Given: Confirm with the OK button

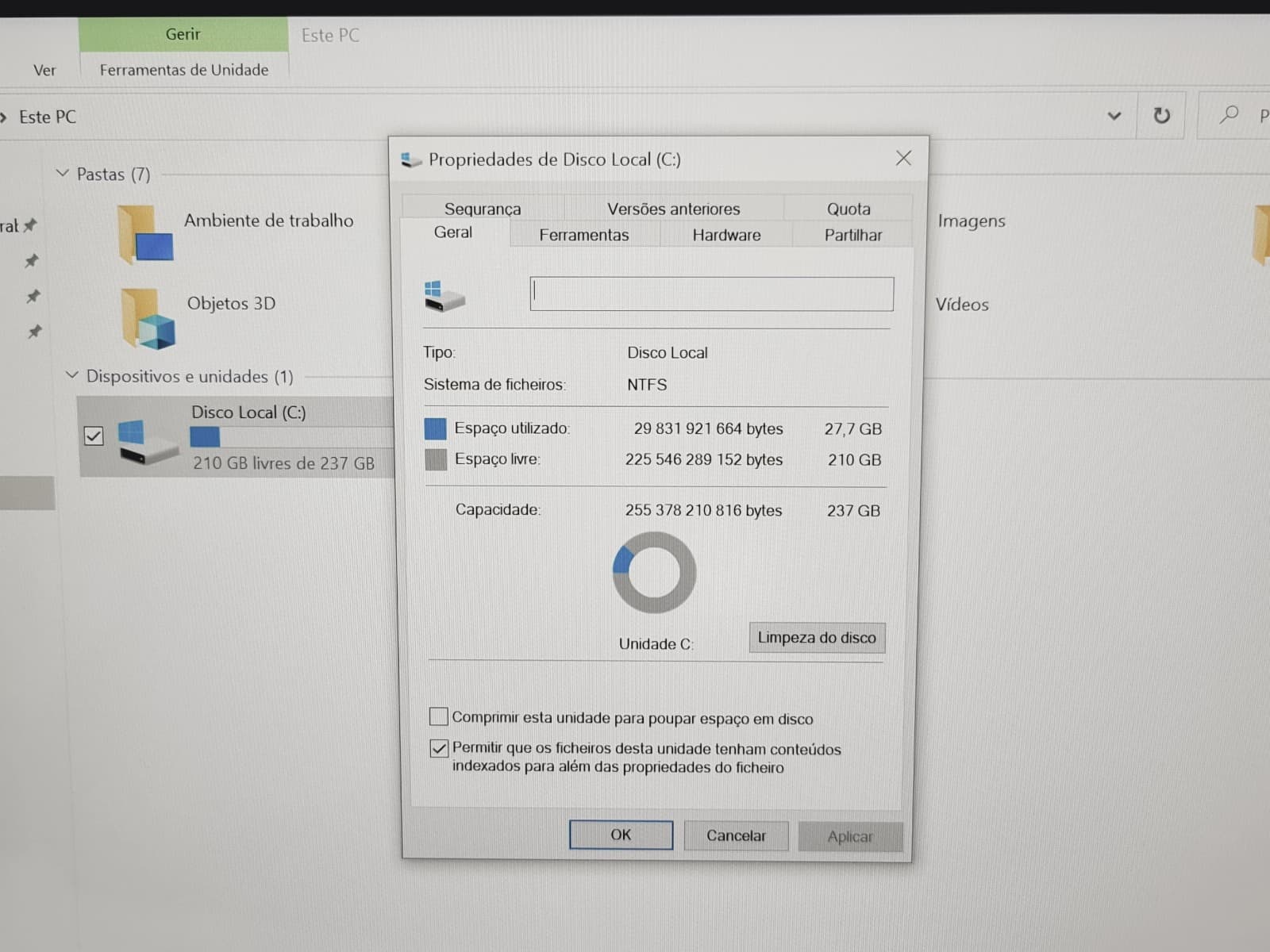Looking at the screenshot, I should pos(621,835).
